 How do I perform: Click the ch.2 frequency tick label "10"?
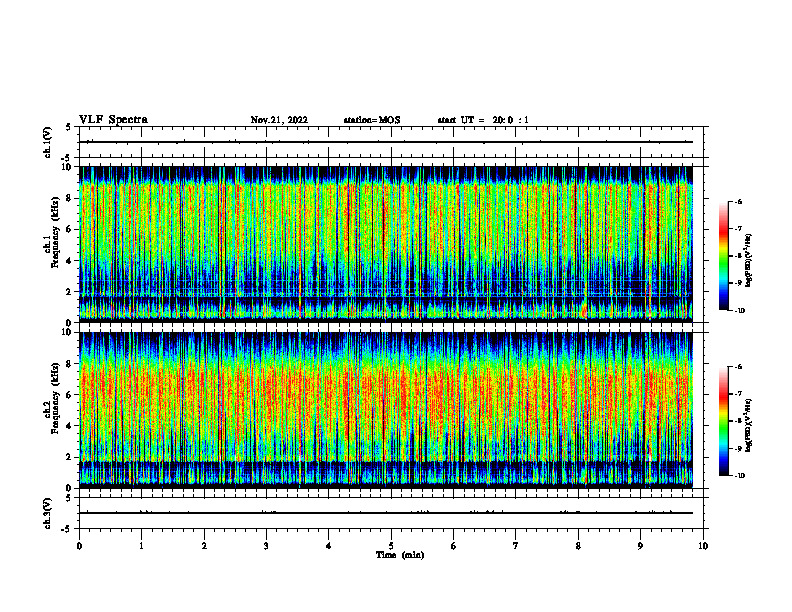pos(67,332)
